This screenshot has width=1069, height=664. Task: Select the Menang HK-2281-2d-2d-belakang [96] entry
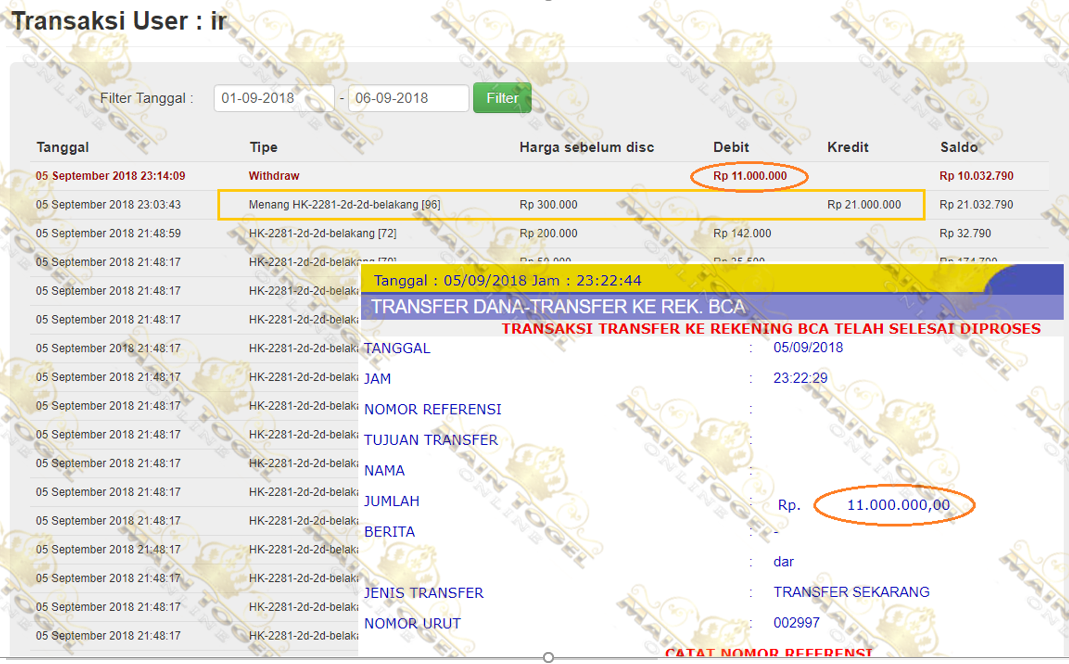345,205
